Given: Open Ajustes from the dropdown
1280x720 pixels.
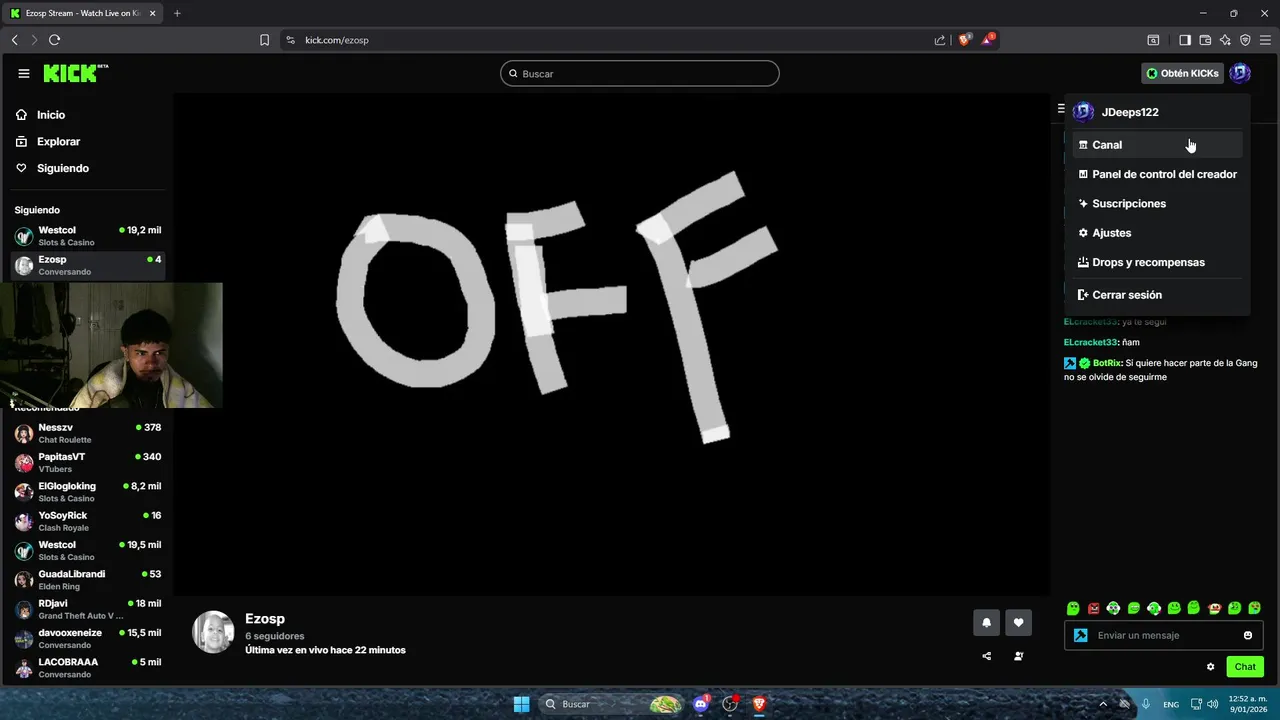Looking at the screenshot, I should pyautogui.click(x=1157, y=233).
